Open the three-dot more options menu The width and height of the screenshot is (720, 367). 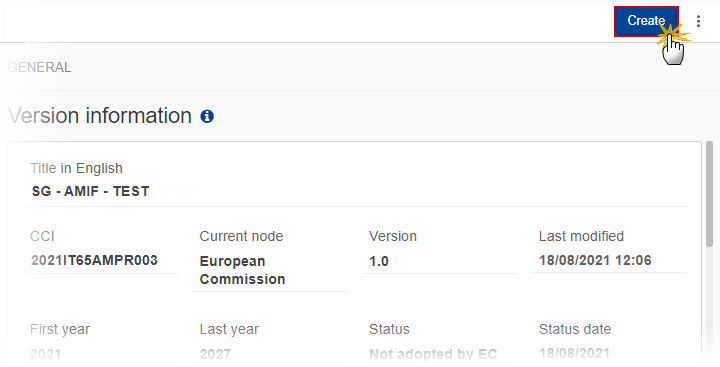[x=698, y=21]
